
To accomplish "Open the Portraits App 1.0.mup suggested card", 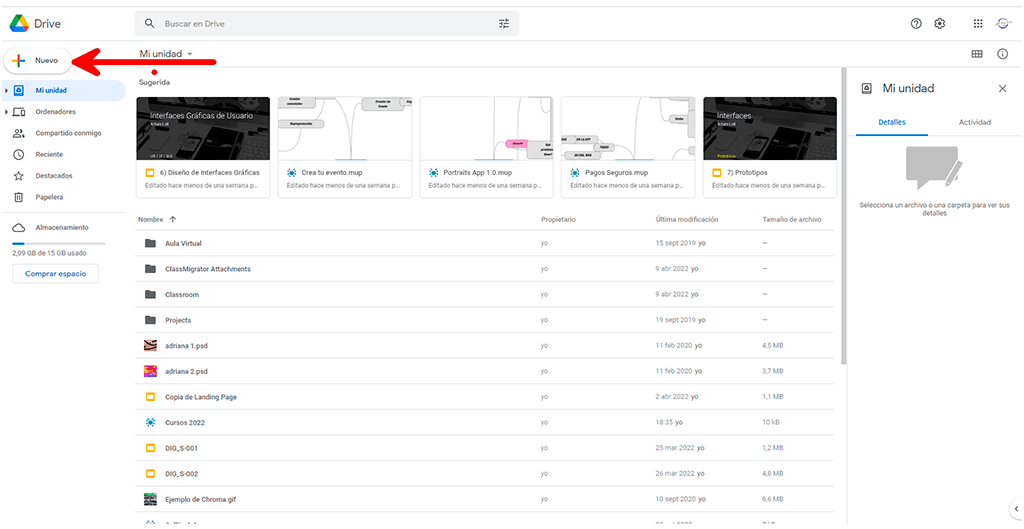I will [x=487, y=148].
